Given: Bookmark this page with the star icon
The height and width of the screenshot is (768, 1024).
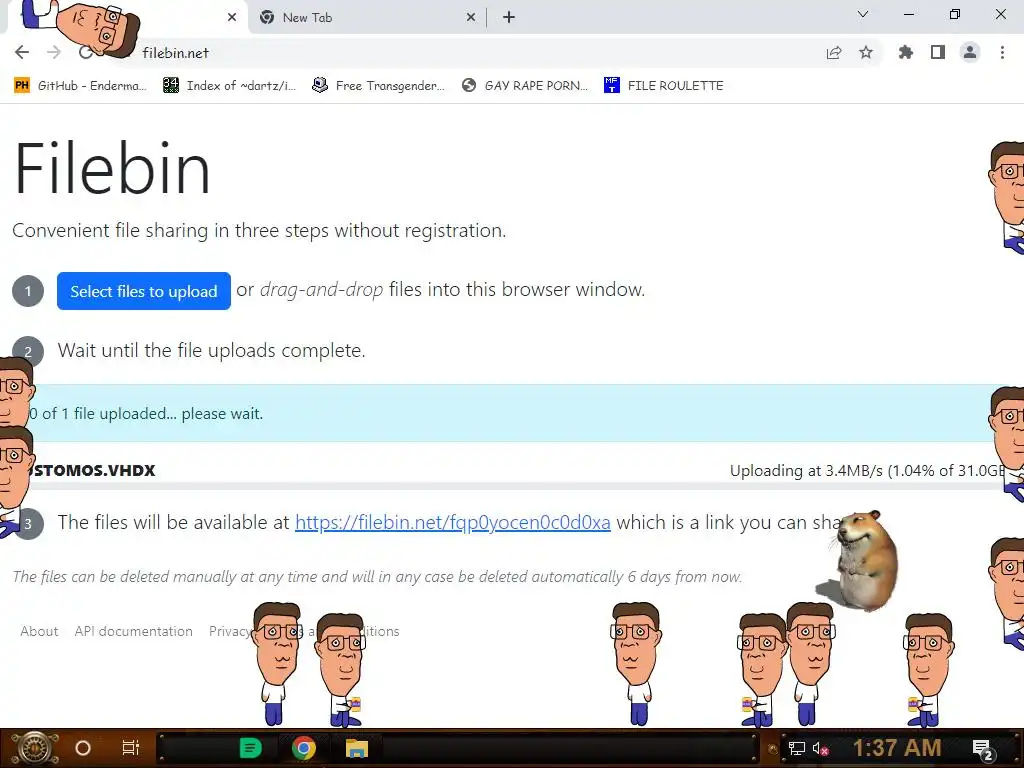Looking at the screenshot, I should point(866,52).
